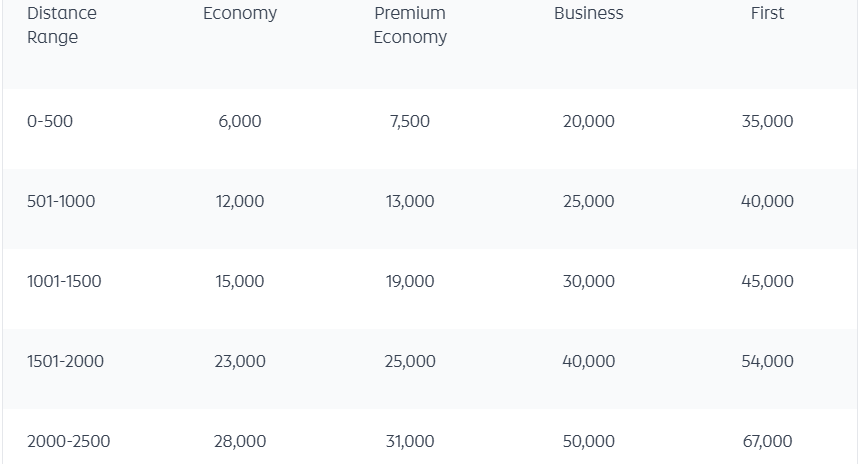Click the 31,000 Premium Economy value
This screenshot has width=861, height=464.
410,441
